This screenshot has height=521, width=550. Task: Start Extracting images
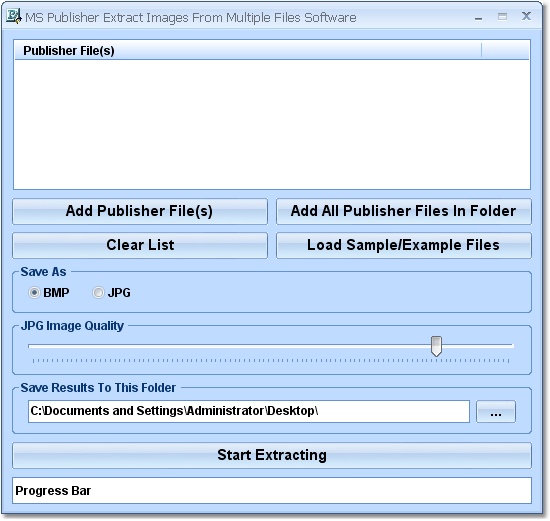[x=272, y=455]
